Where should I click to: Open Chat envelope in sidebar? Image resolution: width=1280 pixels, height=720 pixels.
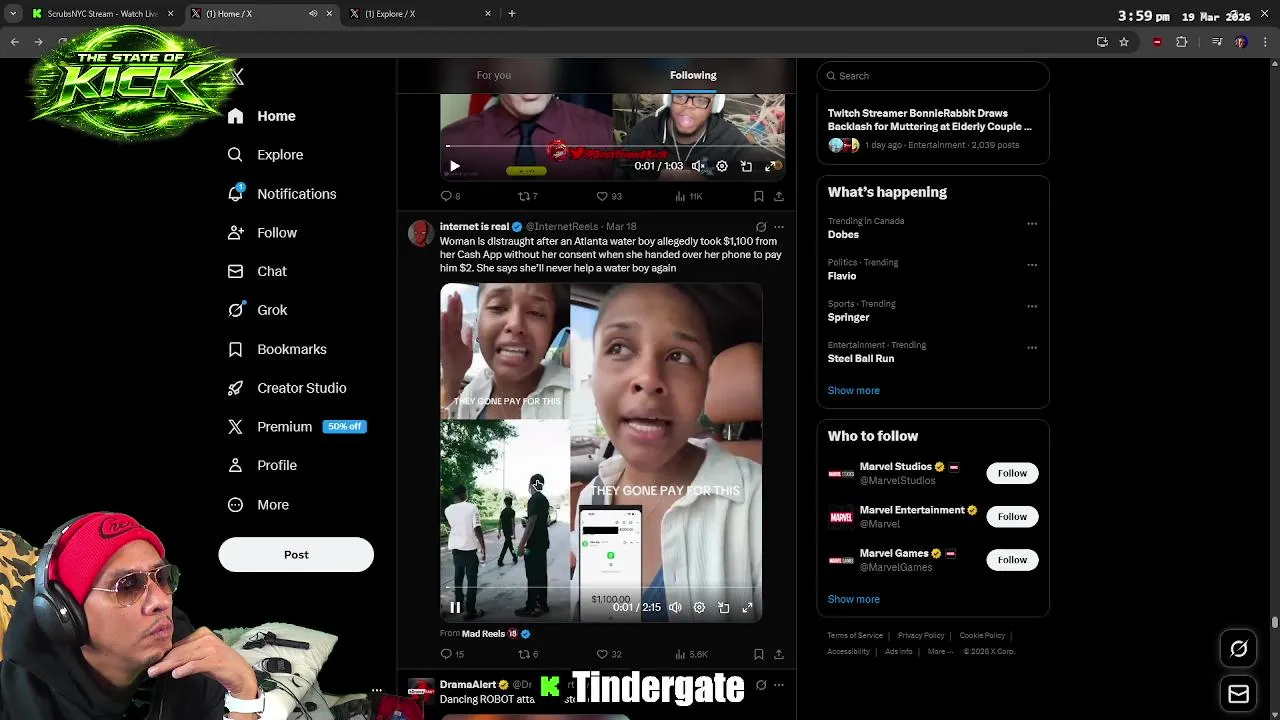(x=257, y=271)
